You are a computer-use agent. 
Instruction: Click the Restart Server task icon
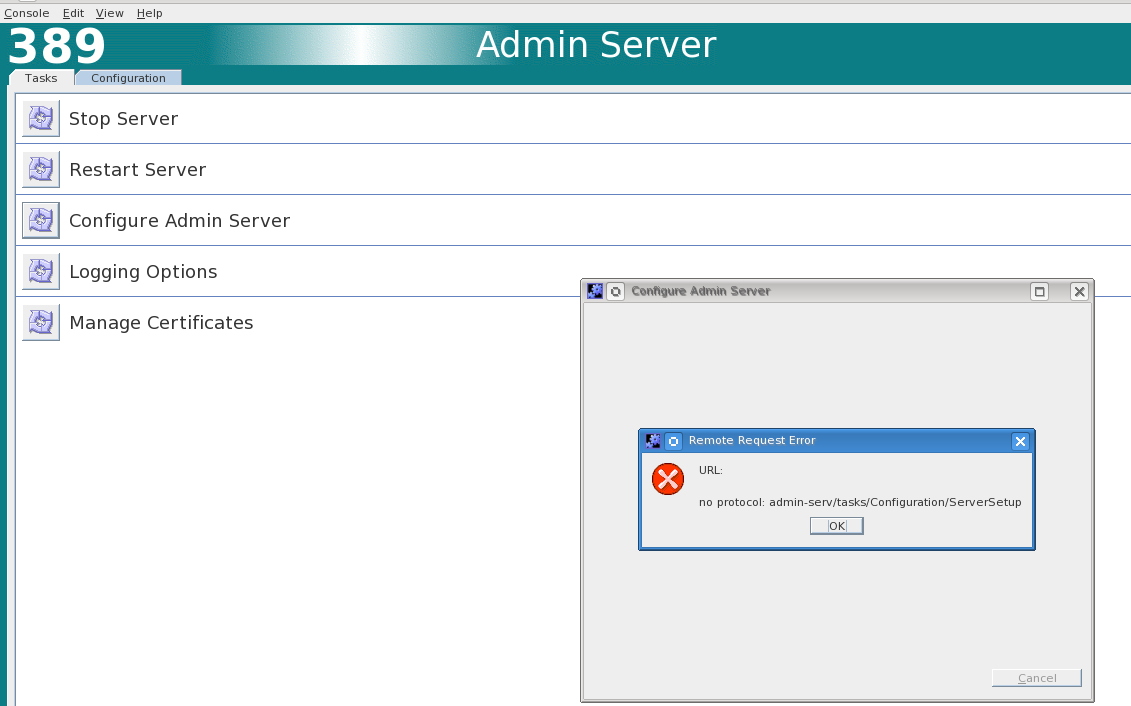click(41, 169)
